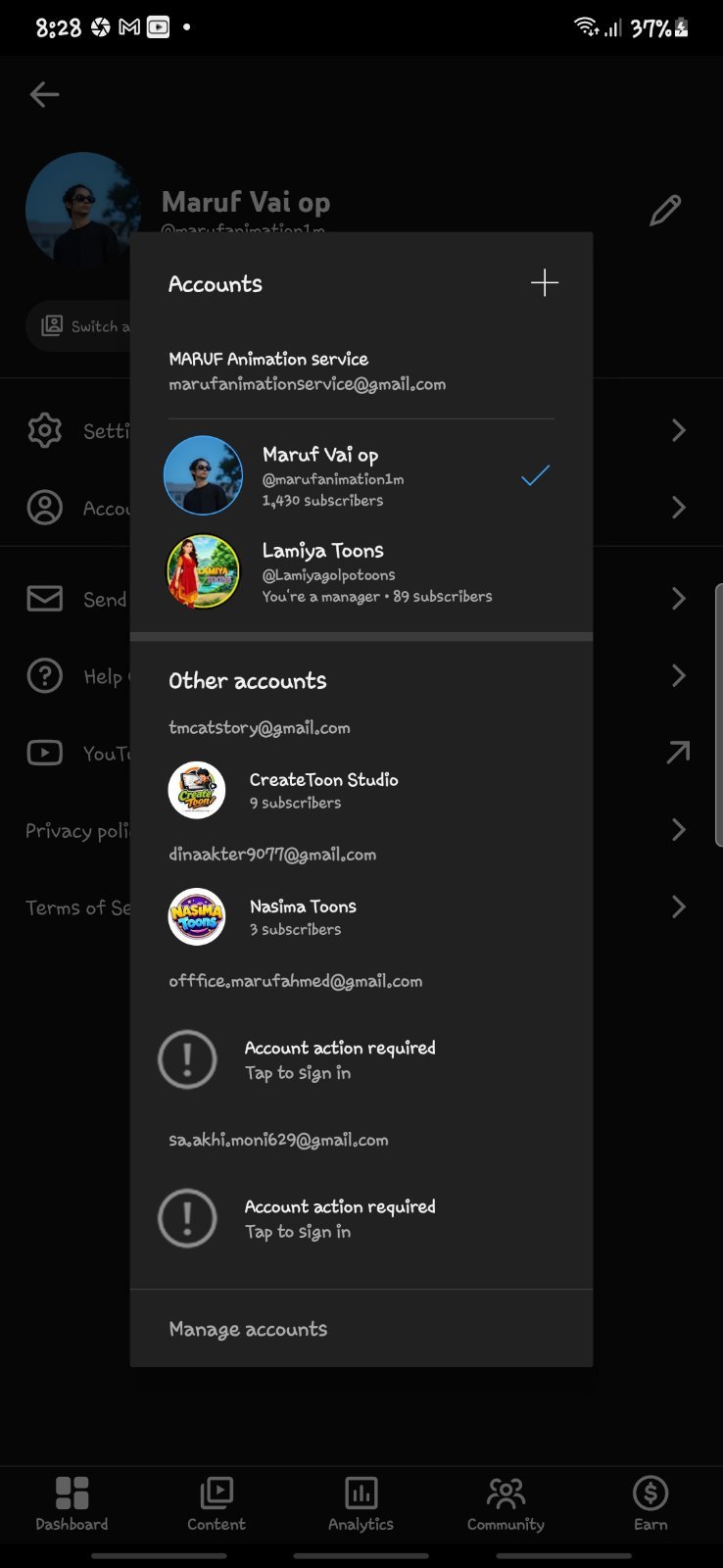
Task: Tap the sa.akhi.moni629@gmail.com email
Action: tap(278, 1140)
